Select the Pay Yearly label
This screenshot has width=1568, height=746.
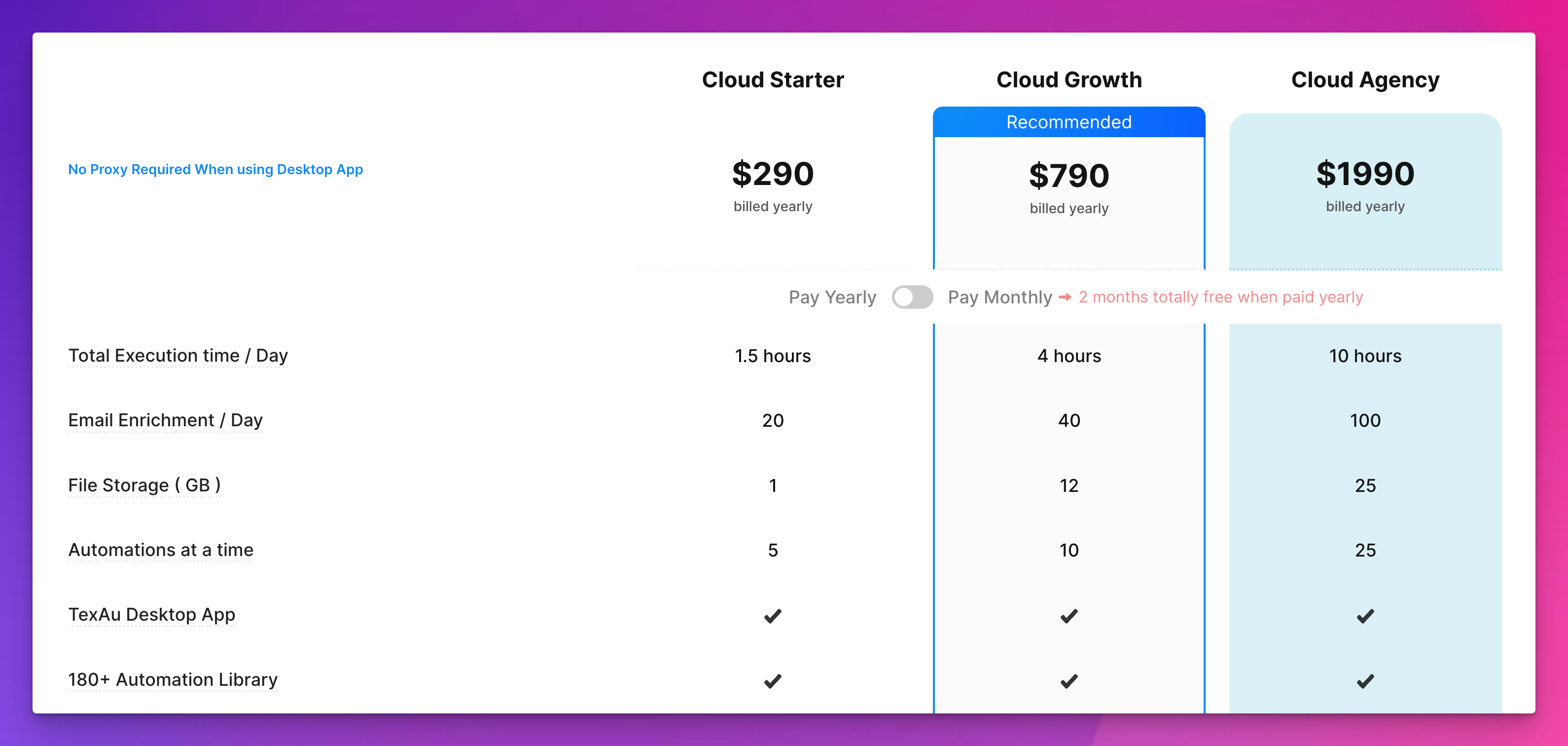coord(832,297)
